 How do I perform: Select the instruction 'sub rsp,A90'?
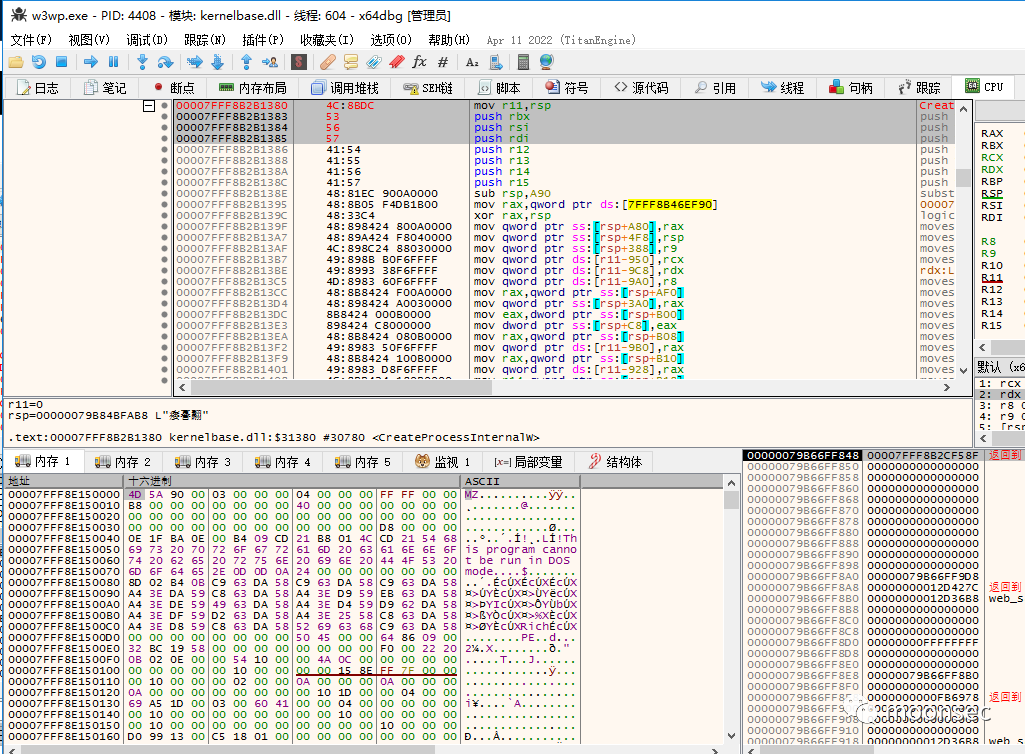pyautogui.click(x=512, y=194)
